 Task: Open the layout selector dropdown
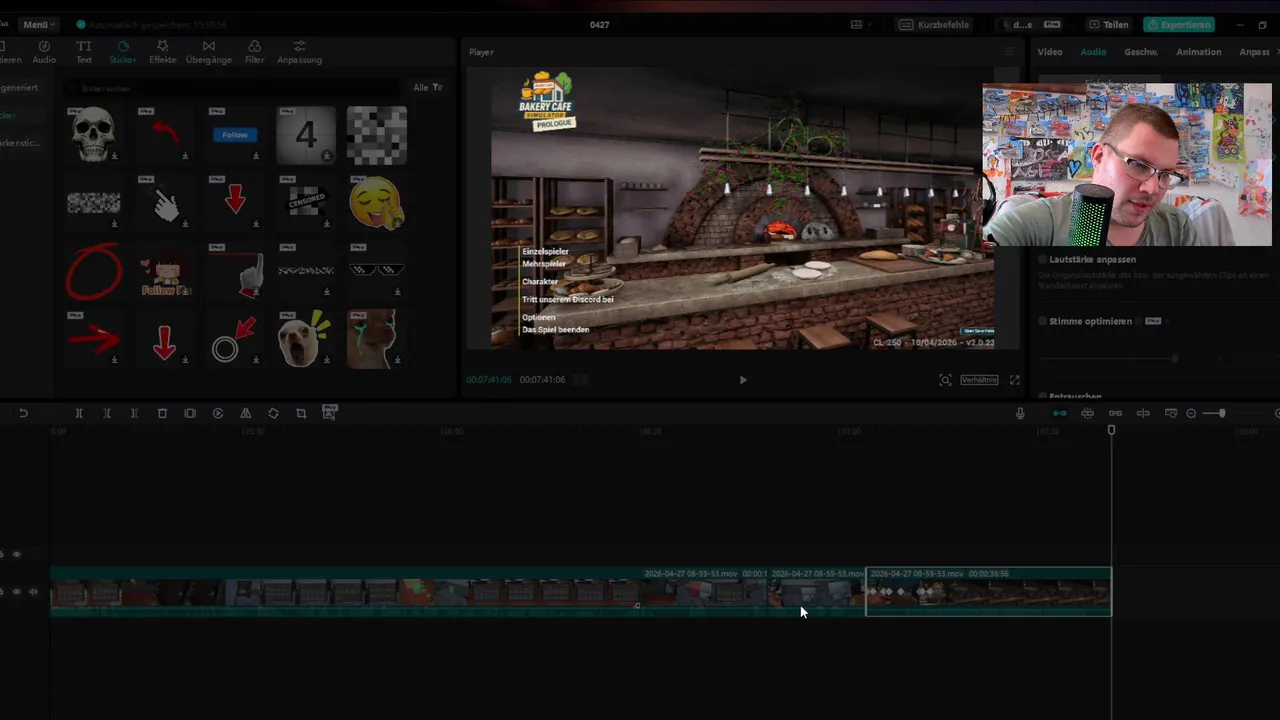coord(860,25)
